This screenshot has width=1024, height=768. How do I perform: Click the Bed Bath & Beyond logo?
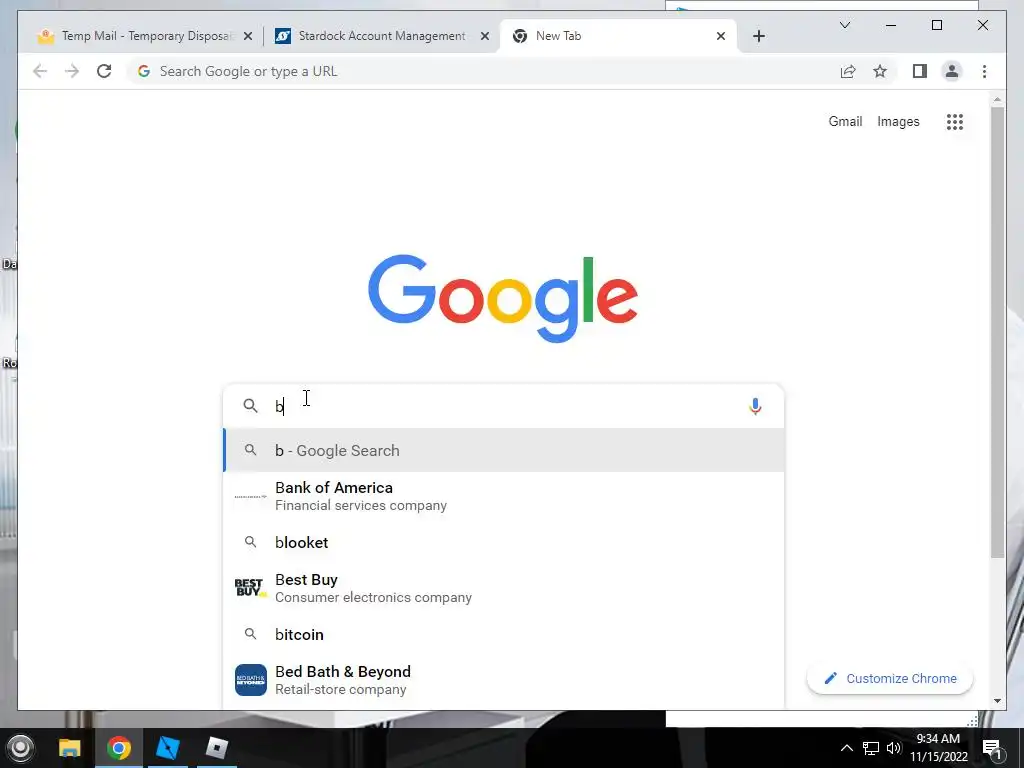[250, 680]
